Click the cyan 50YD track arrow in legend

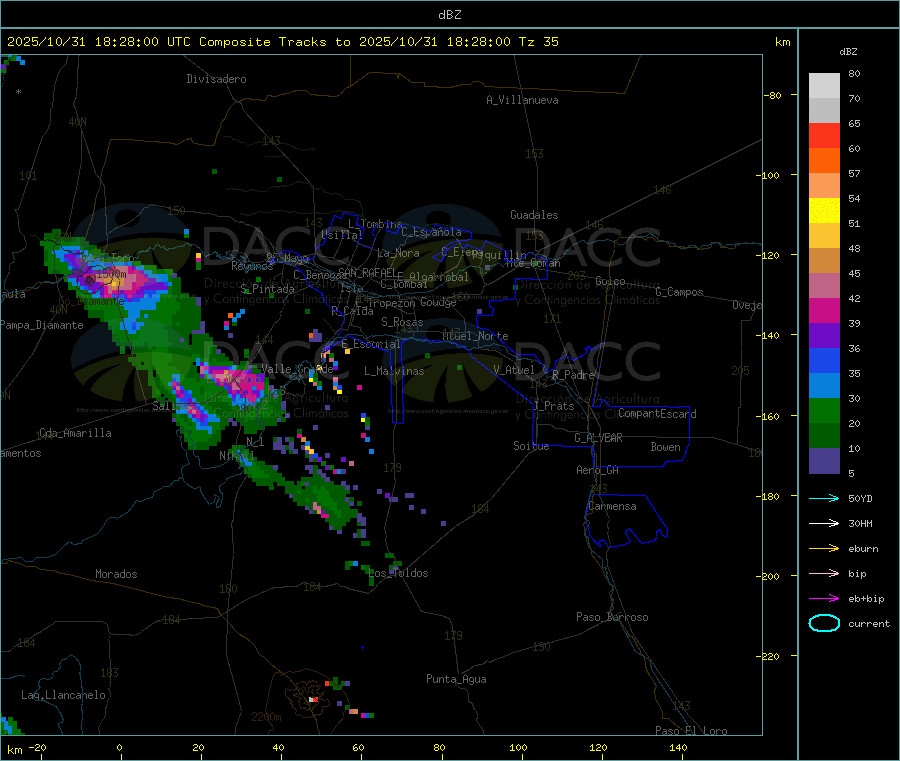(x=824, y=498)
